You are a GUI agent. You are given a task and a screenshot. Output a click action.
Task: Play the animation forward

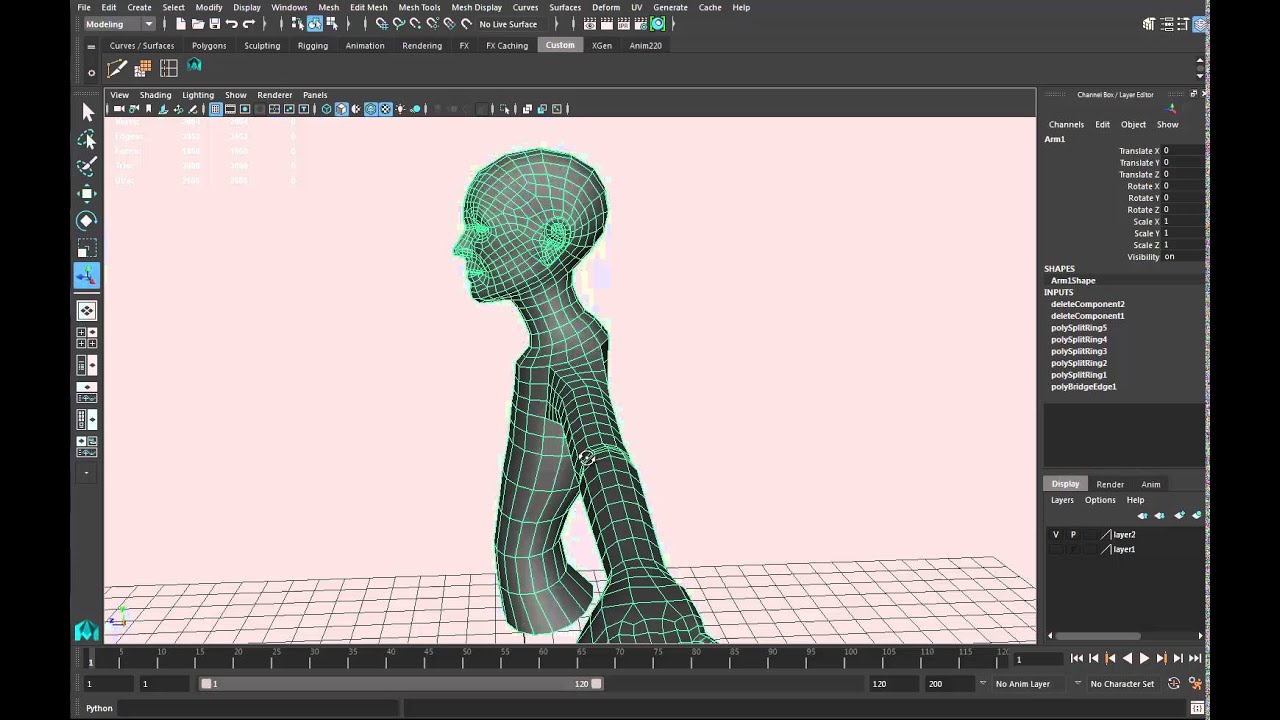click(x=1144, y=658)
